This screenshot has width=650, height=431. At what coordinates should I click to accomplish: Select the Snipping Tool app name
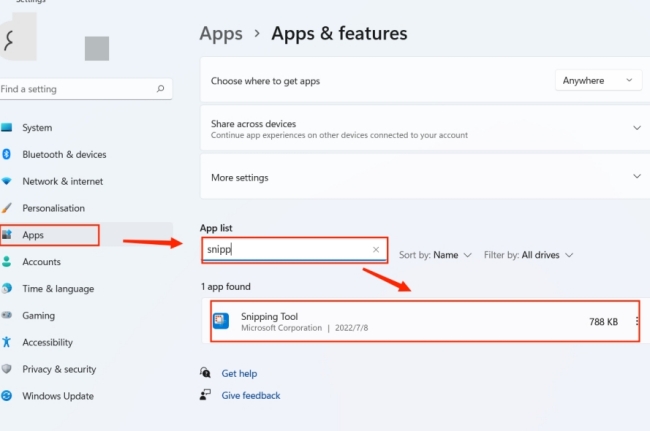[x=269, y=317]
